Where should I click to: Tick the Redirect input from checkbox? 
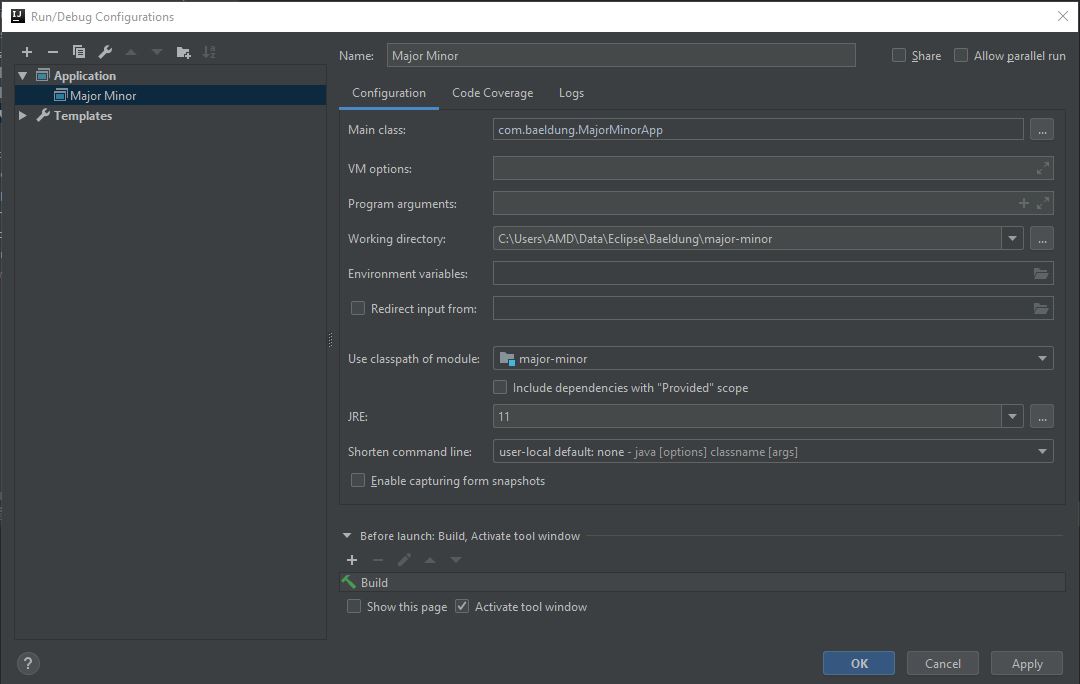click(357, 308)
